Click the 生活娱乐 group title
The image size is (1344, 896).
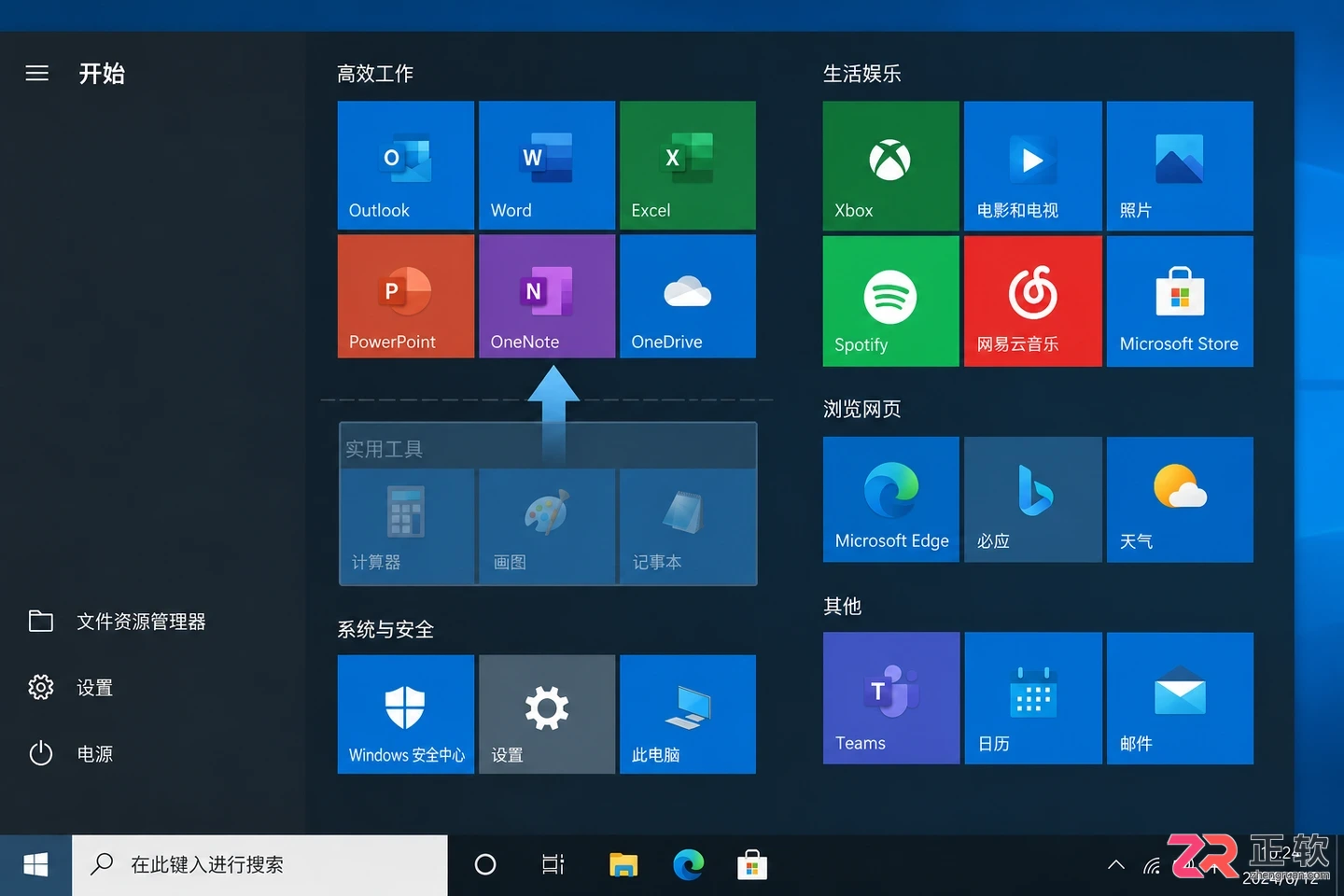[862, 74]
